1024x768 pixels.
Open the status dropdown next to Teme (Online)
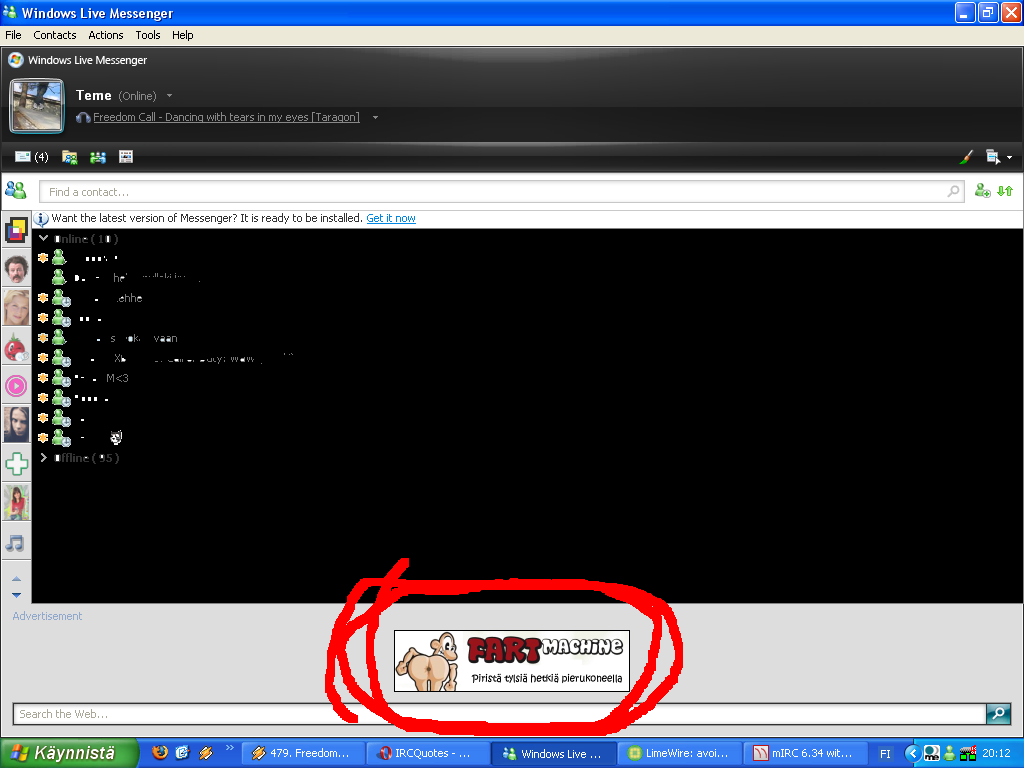170,96
